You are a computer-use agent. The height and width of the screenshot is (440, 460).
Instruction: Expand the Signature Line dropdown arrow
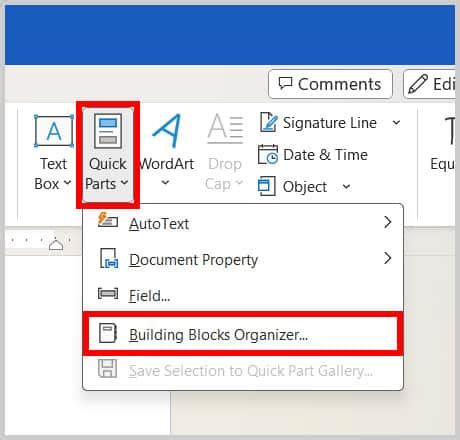tap(396, 123)
